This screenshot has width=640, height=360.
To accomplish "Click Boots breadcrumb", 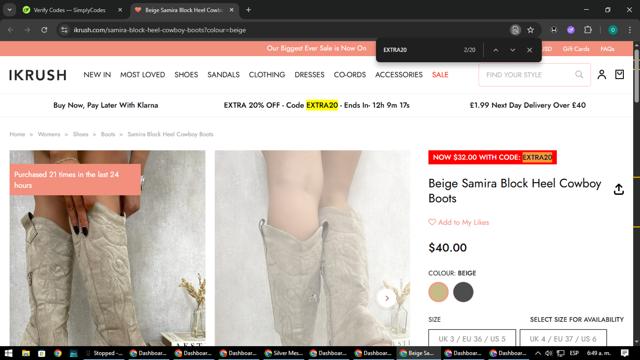I will coord(108,134).
